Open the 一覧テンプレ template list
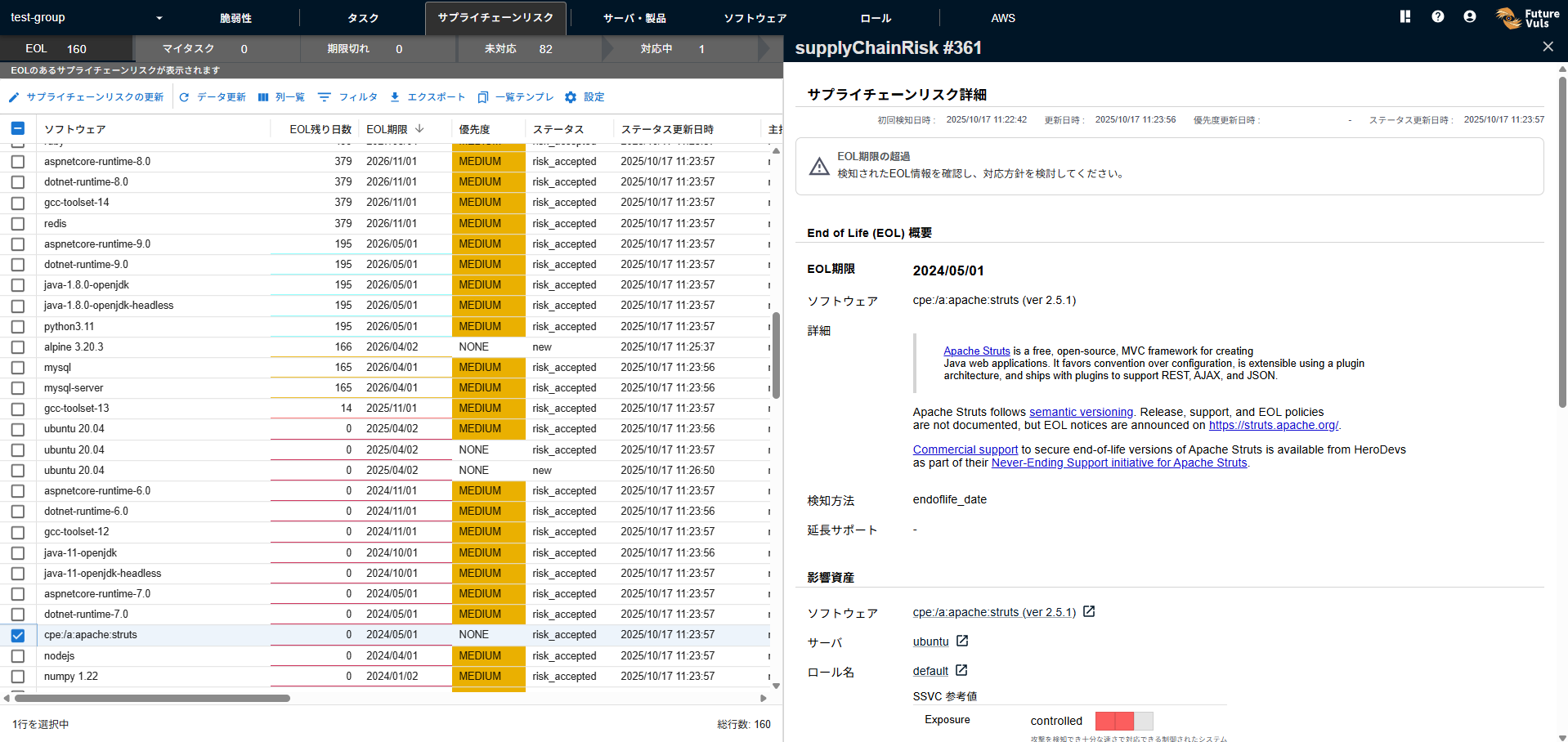 (x=516, y=97)
